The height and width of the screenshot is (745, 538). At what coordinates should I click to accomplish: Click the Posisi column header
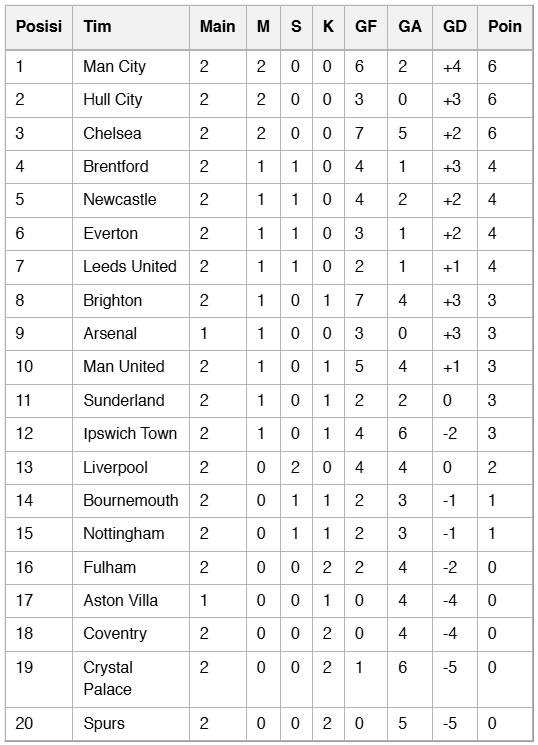39,27
